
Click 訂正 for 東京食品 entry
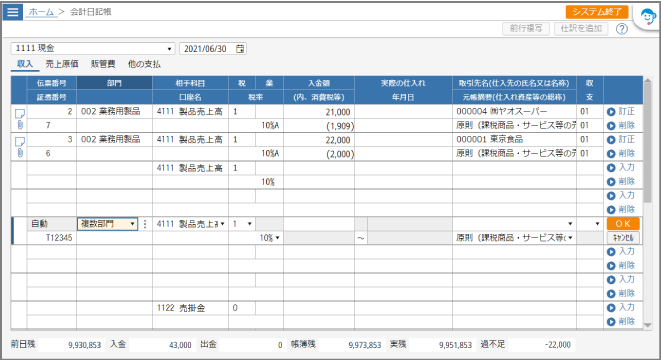pyautogui.click(x=621, y=139)
